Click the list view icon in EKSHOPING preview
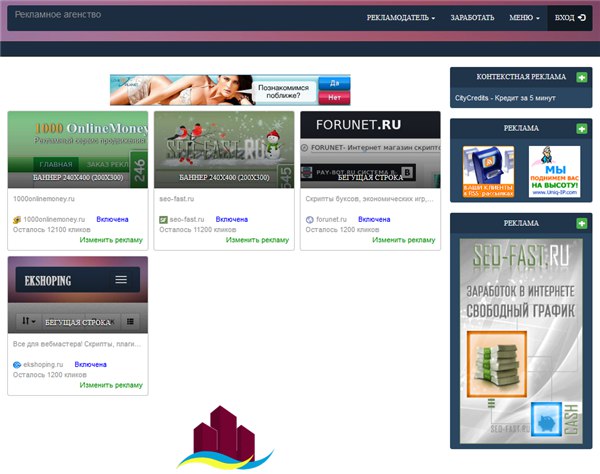The height and width of the screenshot is (474, 600). click(x=130, y=321)
